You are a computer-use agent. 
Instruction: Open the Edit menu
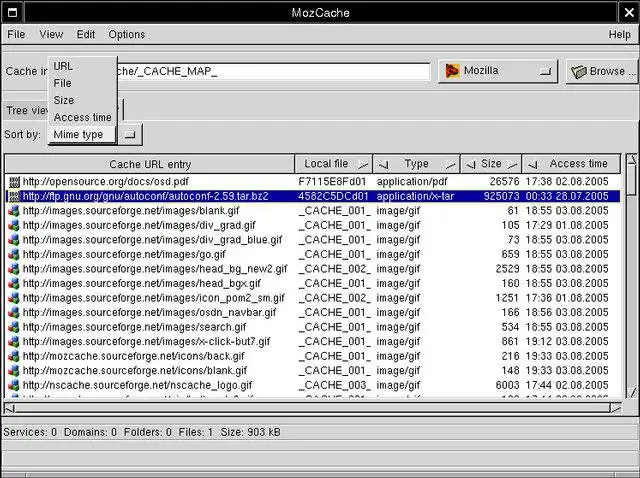point(86,34)
